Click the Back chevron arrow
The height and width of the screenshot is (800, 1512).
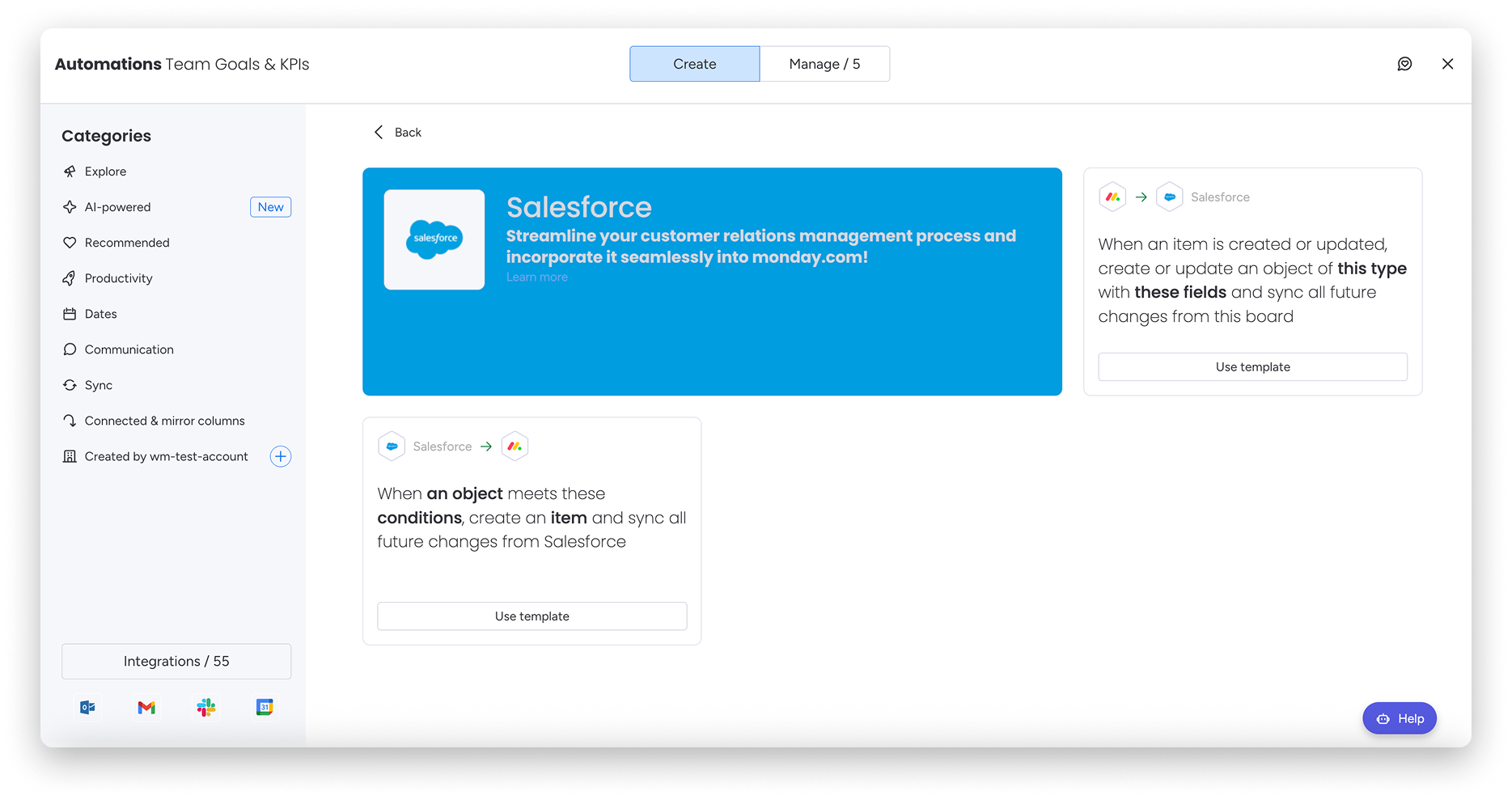(378, 132)
